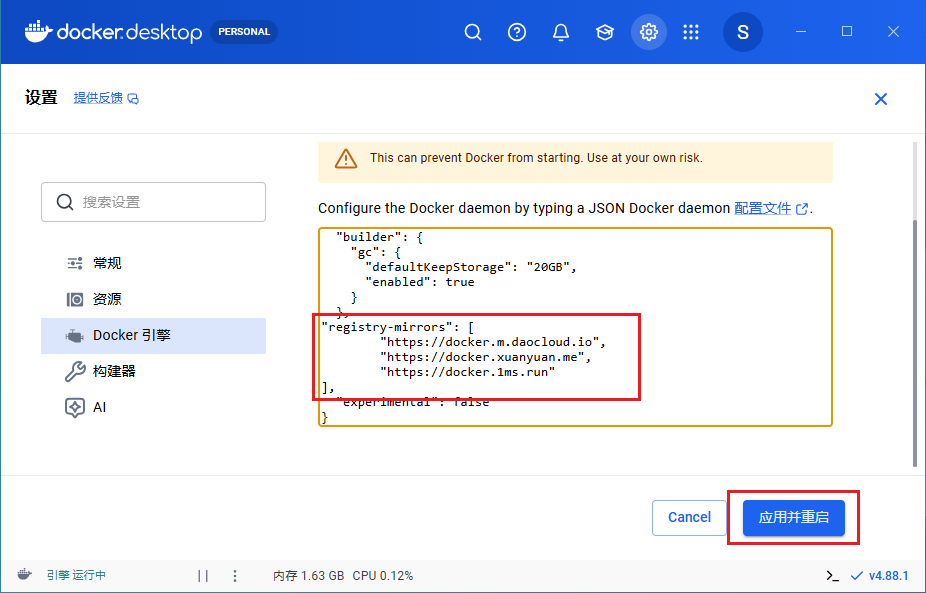The image size is (926, 593).
Task: Click the "https://docker.1ms.run" line
Action: point(468,372)
